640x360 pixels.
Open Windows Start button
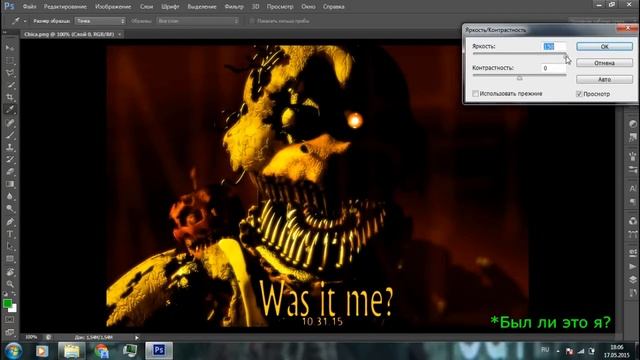(x=14, y=351)
